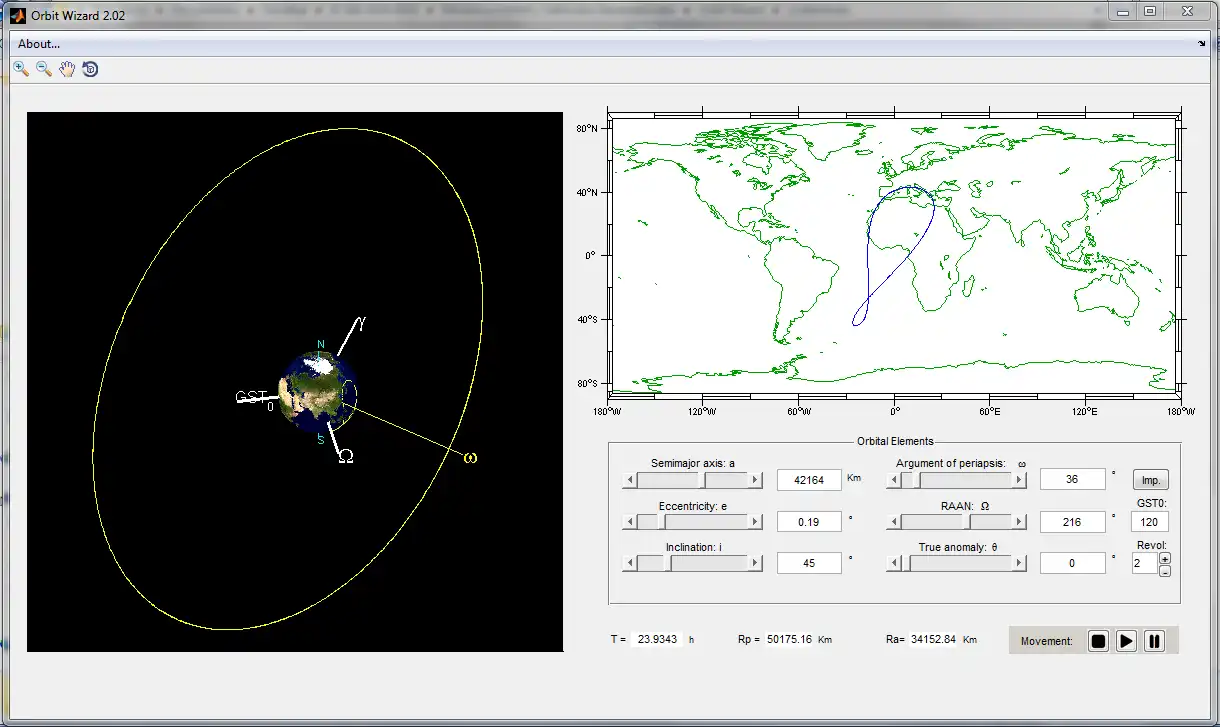Click left arrow of True anomaly slider
The width and height of the screenshot is (1220, 727).
893,564
